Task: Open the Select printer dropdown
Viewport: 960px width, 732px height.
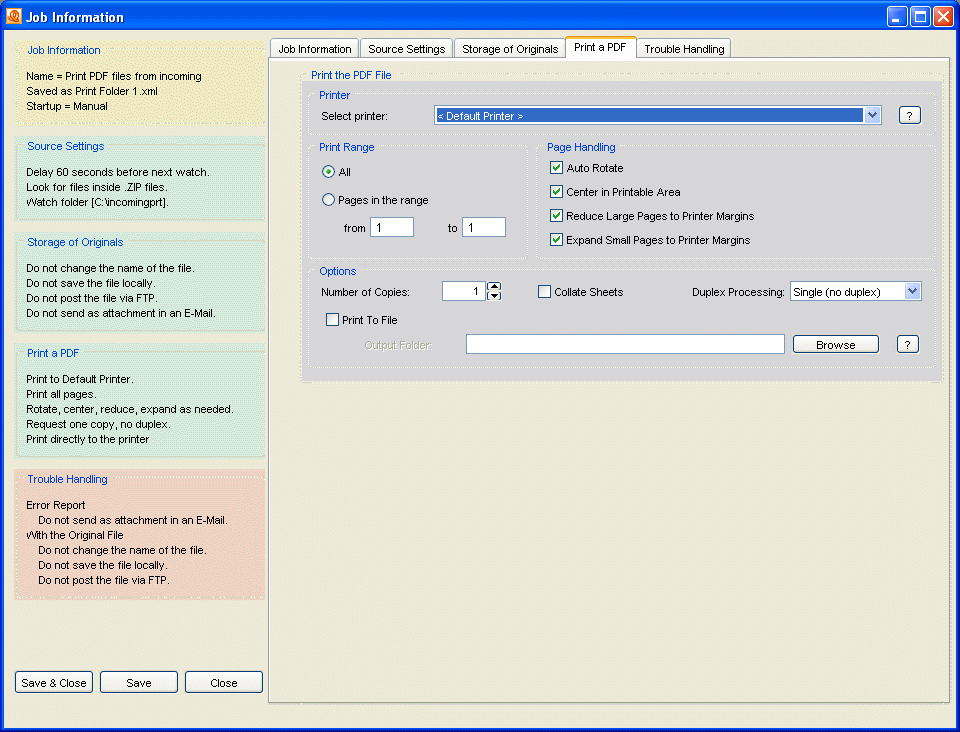Action: tap(870, 114)
